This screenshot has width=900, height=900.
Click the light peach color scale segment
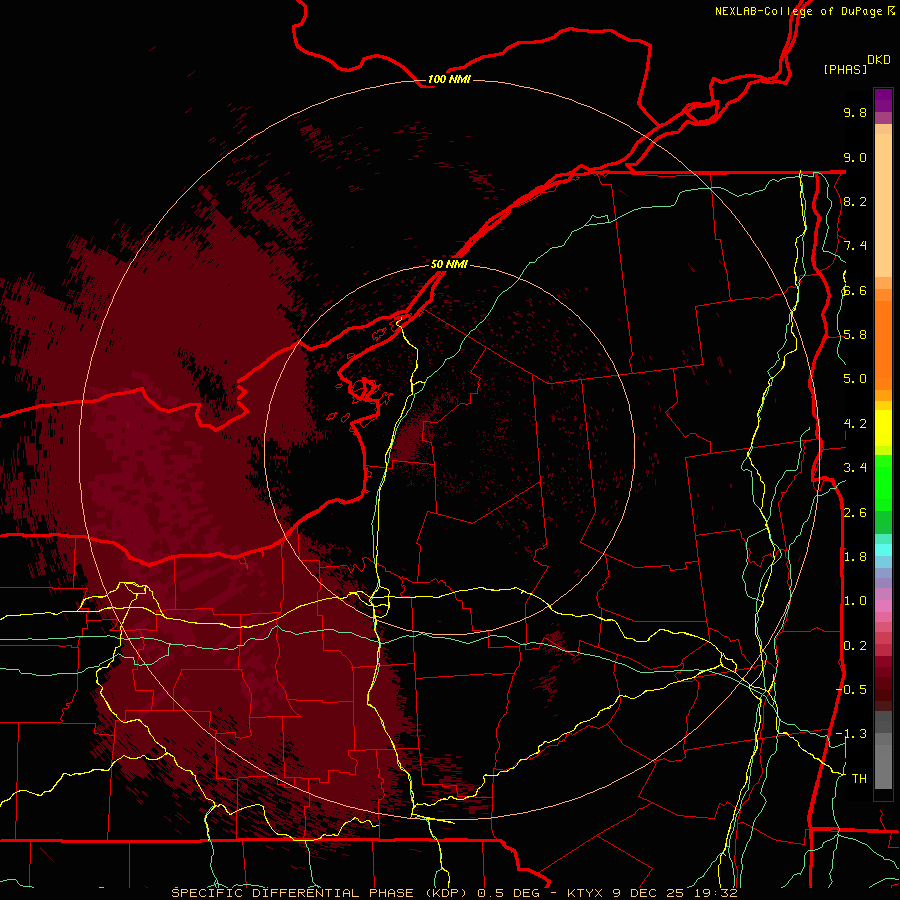tap(883, 207)
